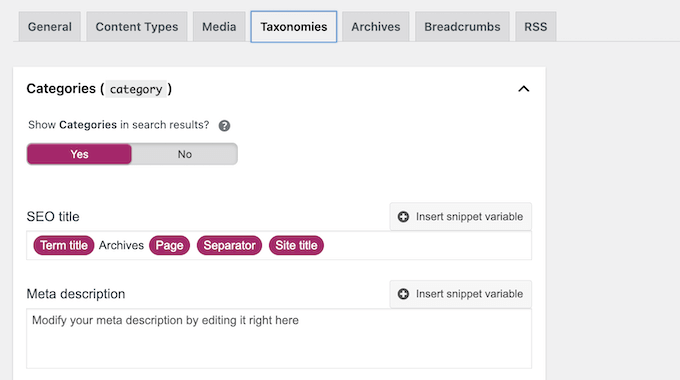Set show Categories to Yes
Screen dimensions: 680x380
(79, 154)
